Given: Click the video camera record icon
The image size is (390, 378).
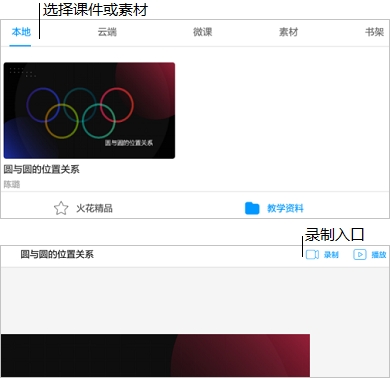Looking at the screenshot, I should coord(312,255).
